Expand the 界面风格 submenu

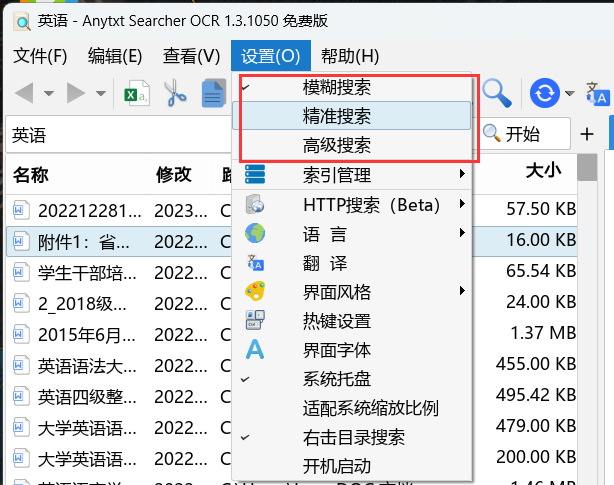coord(352,292)
